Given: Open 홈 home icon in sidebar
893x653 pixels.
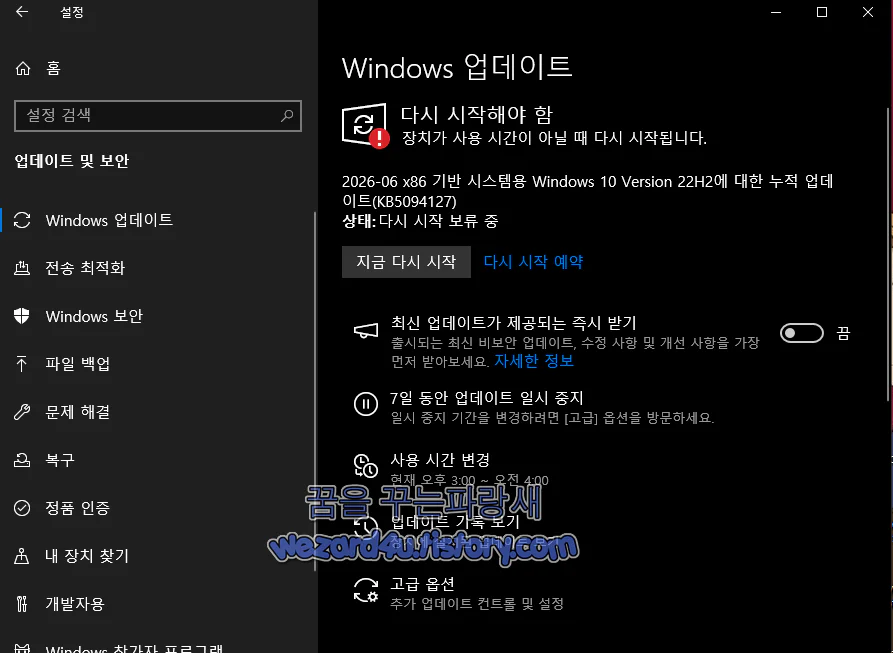Looking at the screenshot, I should pyautogui.click(x=23, y=68).
